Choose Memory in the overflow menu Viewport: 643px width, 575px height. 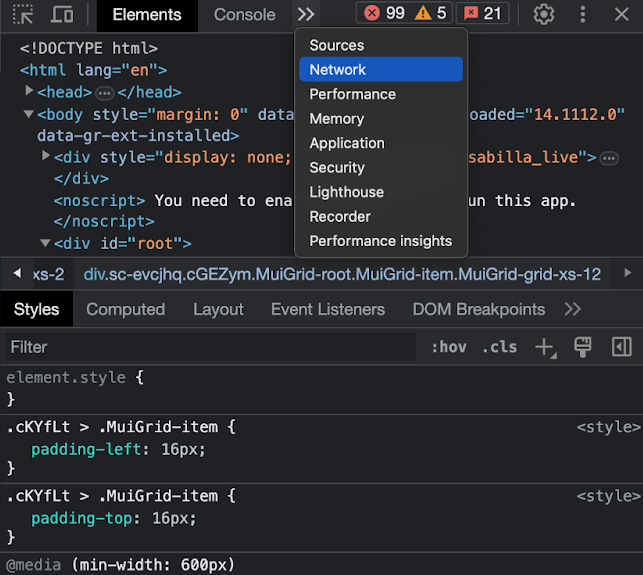pyautogui.click(x=381, y=119)
